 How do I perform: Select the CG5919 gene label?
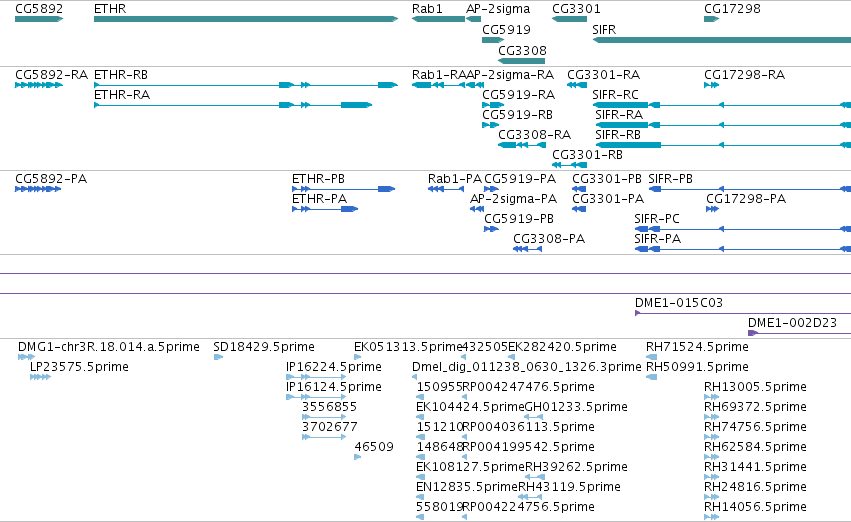pyautogui.click(x=506, y=29)
